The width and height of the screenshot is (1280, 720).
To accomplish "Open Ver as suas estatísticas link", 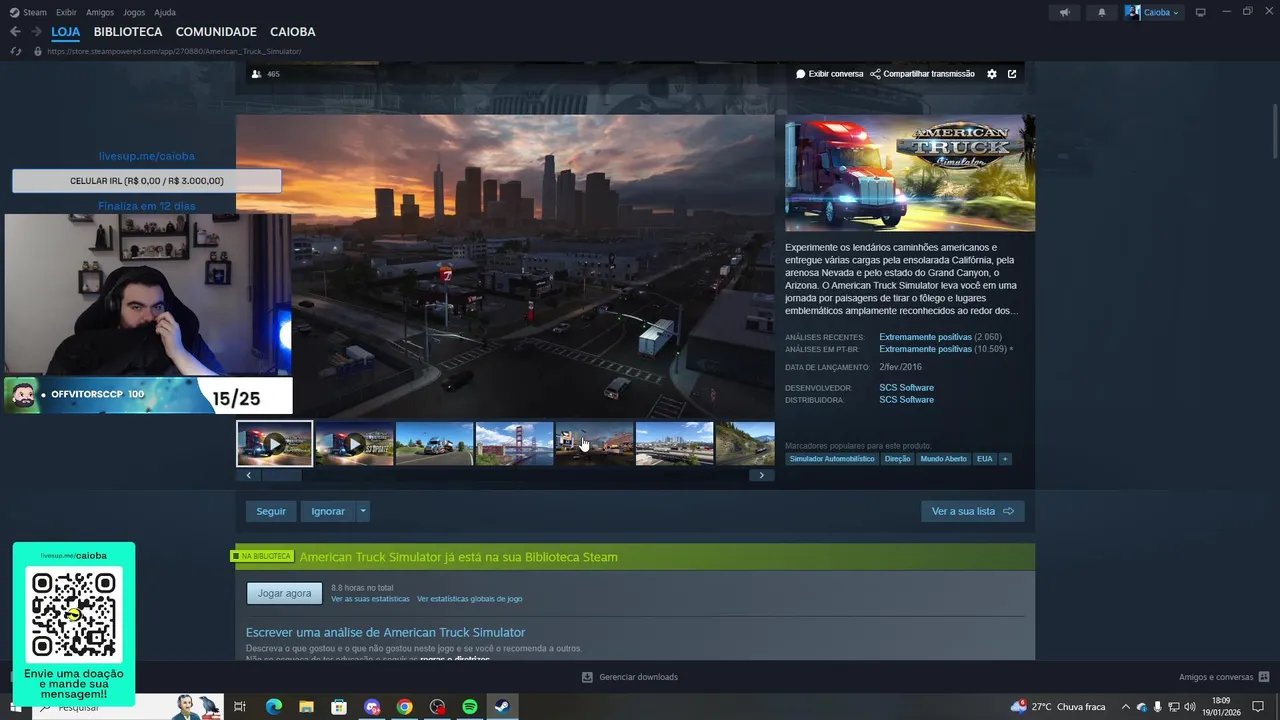I will [x=370, y=599].
